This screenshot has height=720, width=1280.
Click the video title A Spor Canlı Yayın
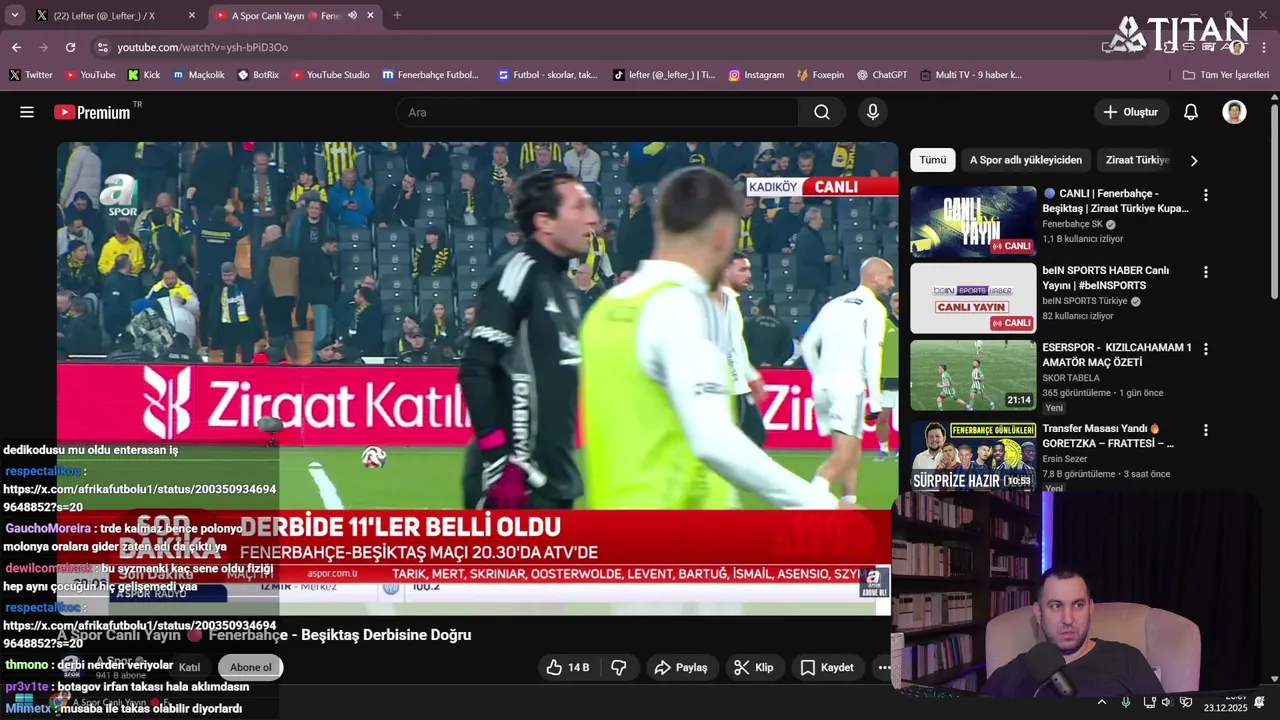click(264, 635)
